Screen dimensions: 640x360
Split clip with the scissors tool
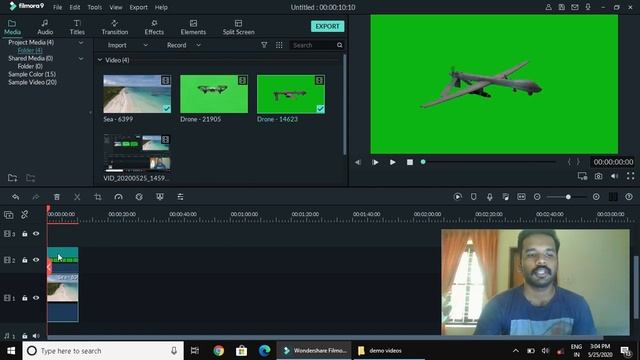click(77, 197)
